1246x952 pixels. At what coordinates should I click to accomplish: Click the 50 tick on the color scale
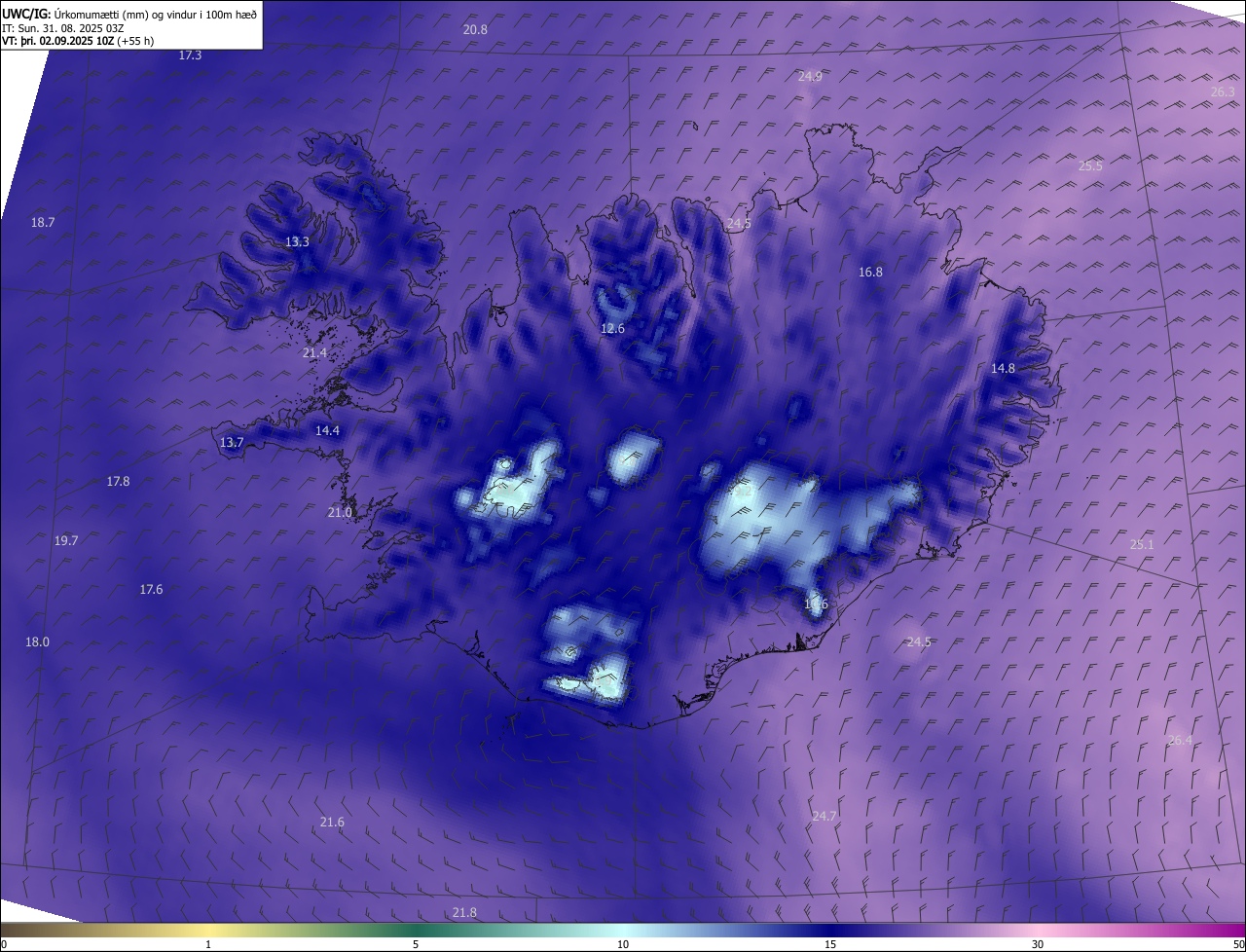click(x=1238, y=944)
